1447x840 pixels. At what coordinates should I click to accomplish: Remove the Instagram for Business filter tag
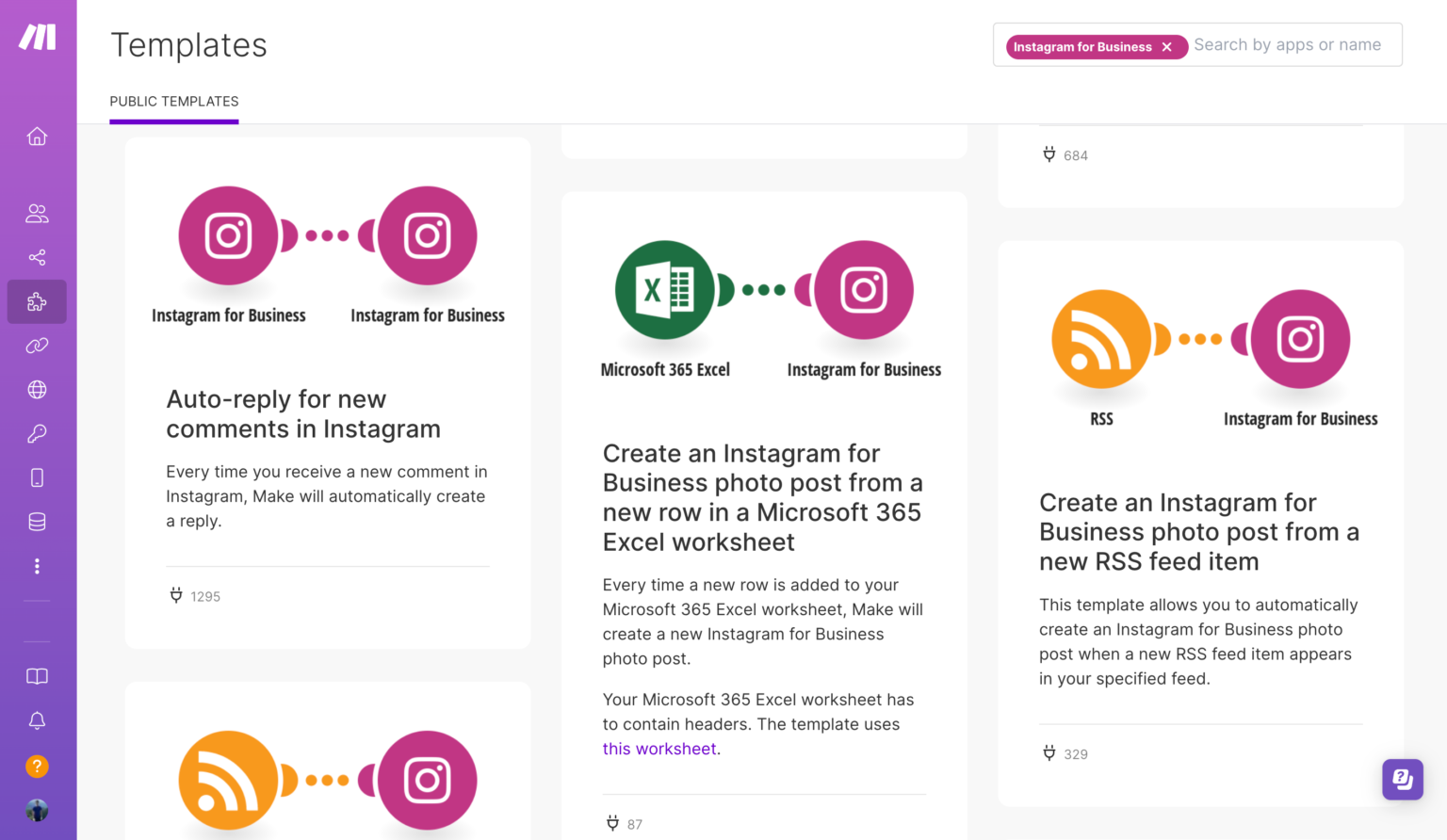click(x=1167, y=47)
